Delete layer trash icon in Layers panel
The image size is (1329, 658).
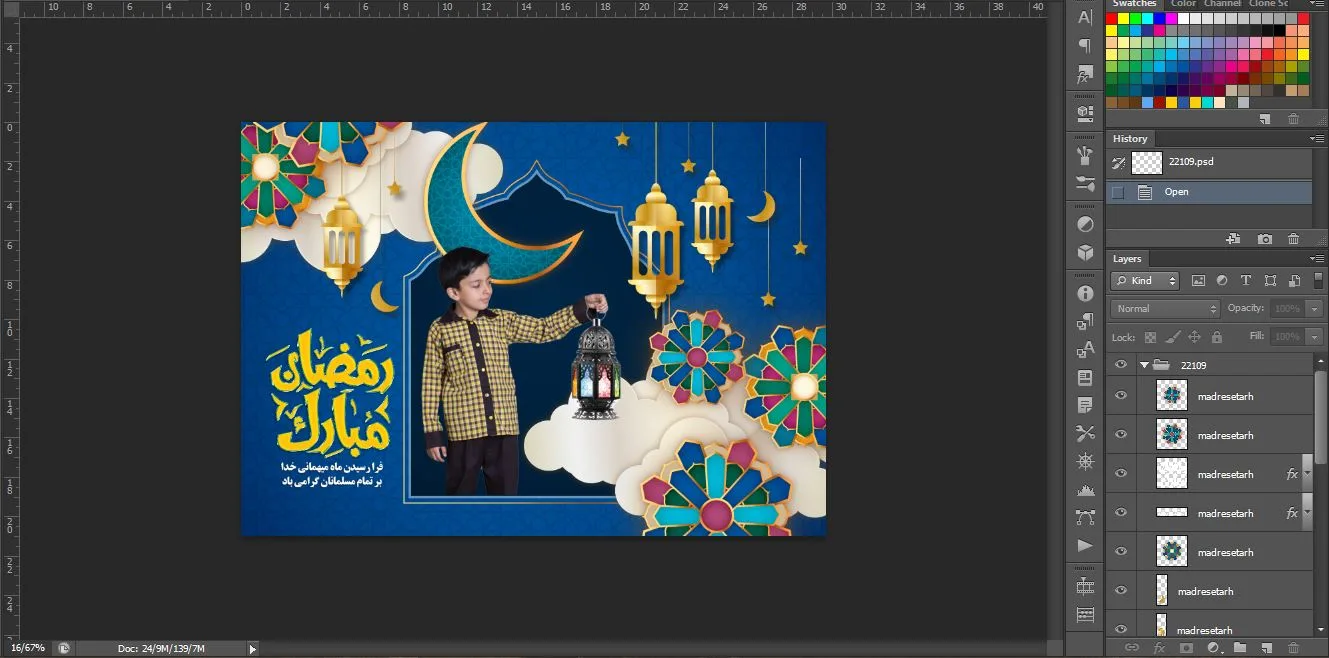(x=1293, y=648)
